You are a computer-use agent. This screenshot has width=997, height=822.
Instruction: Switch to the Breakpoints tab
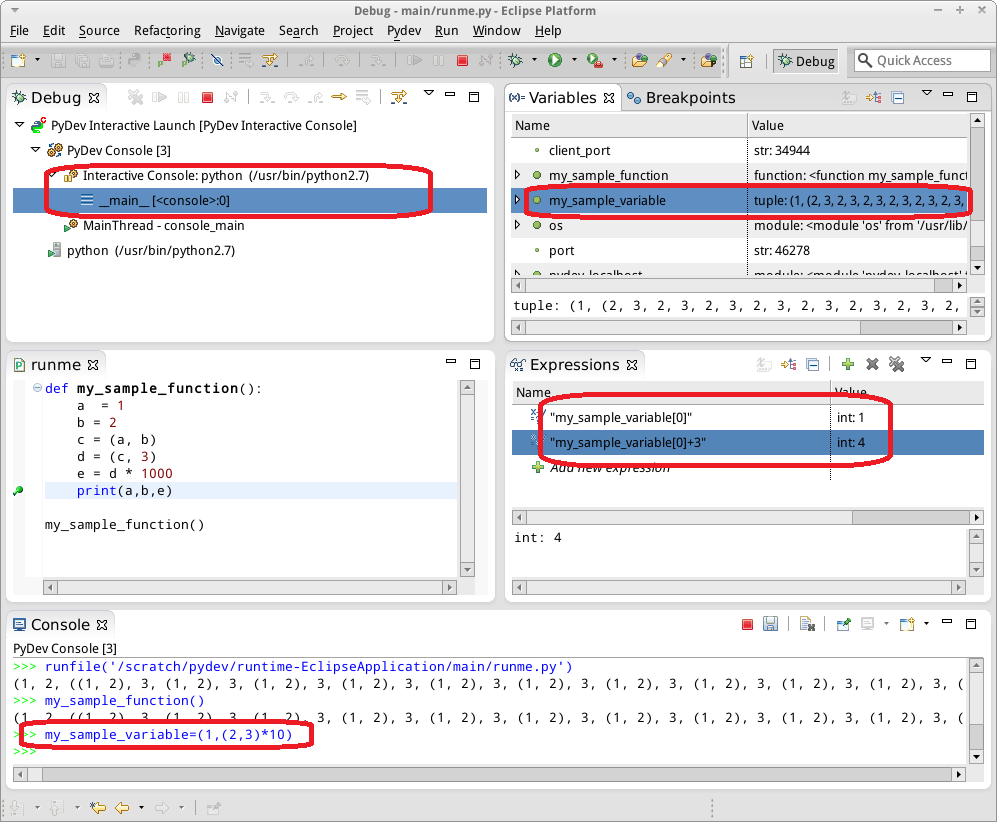[x=681, y=98]
